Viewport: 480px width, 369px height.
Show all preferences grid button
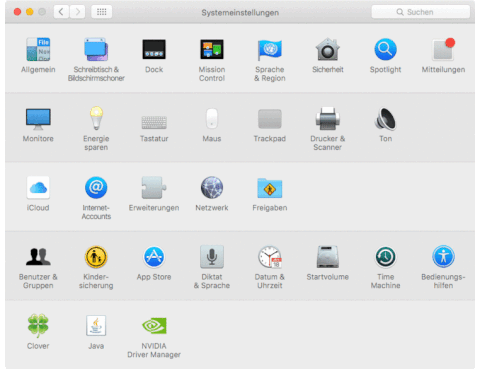tap(101, 12)
